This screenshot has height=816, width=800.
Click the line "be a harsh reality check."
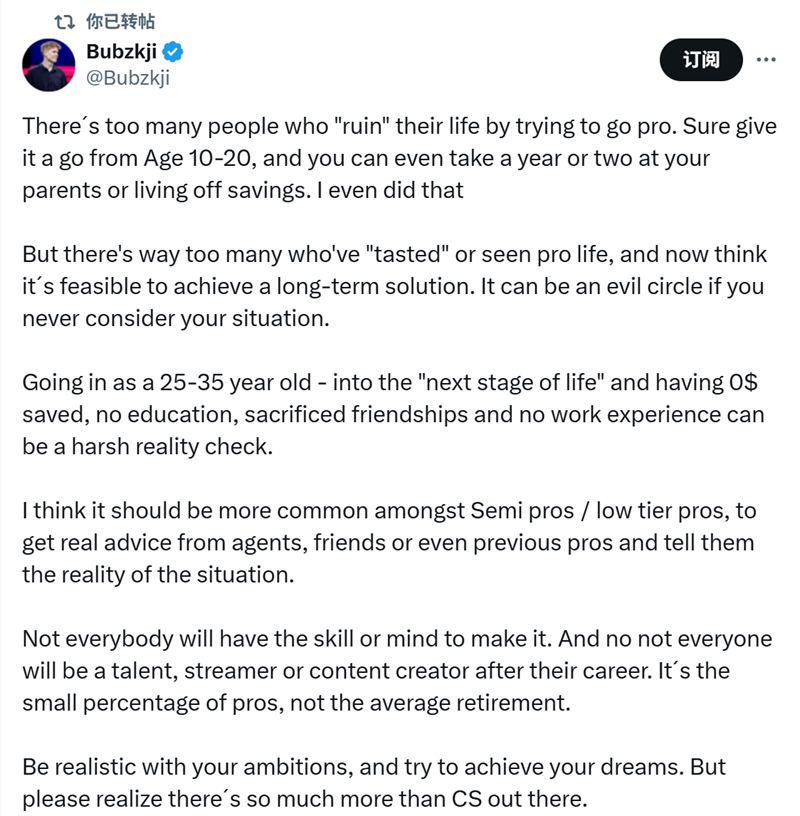147,447
